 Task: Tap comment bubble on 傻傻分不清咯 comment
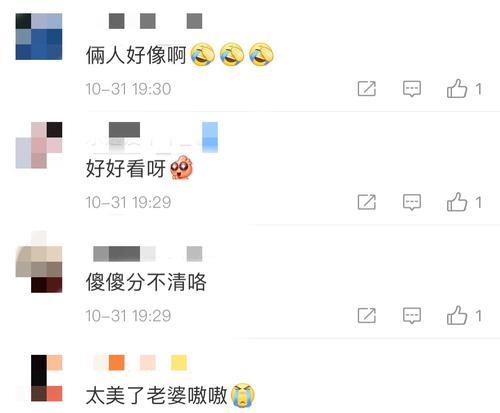click(412, 316)
